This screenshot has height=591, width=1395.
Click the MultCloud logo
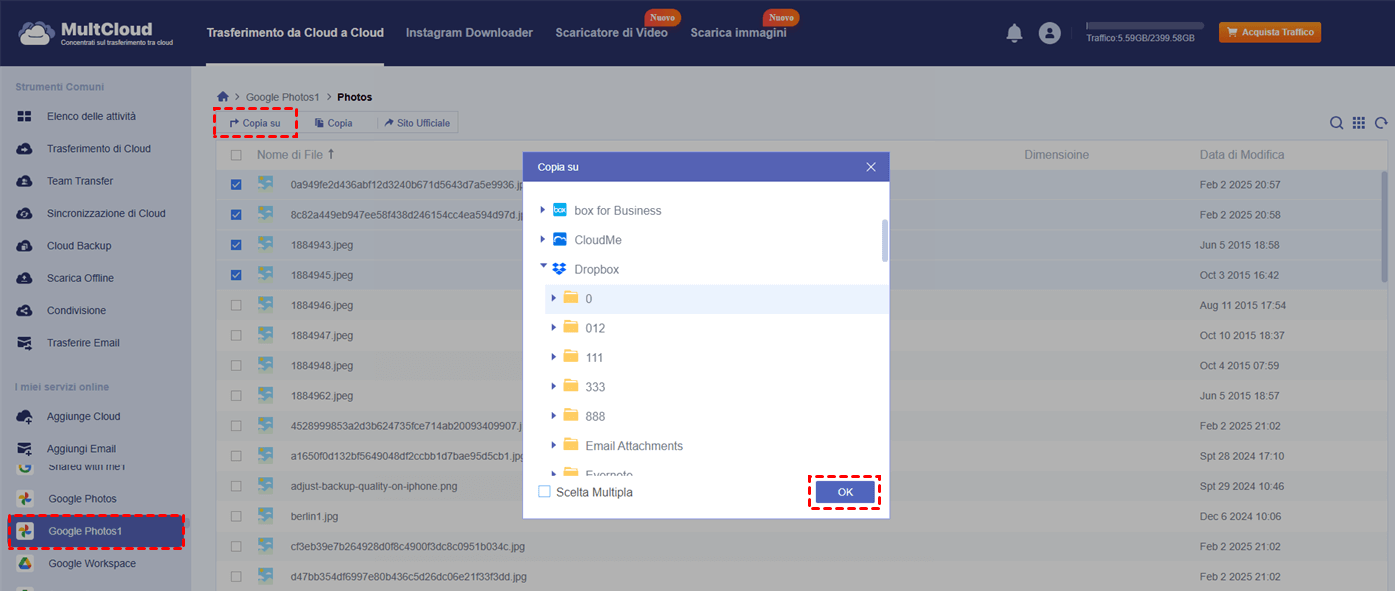(x=94, y=32)
